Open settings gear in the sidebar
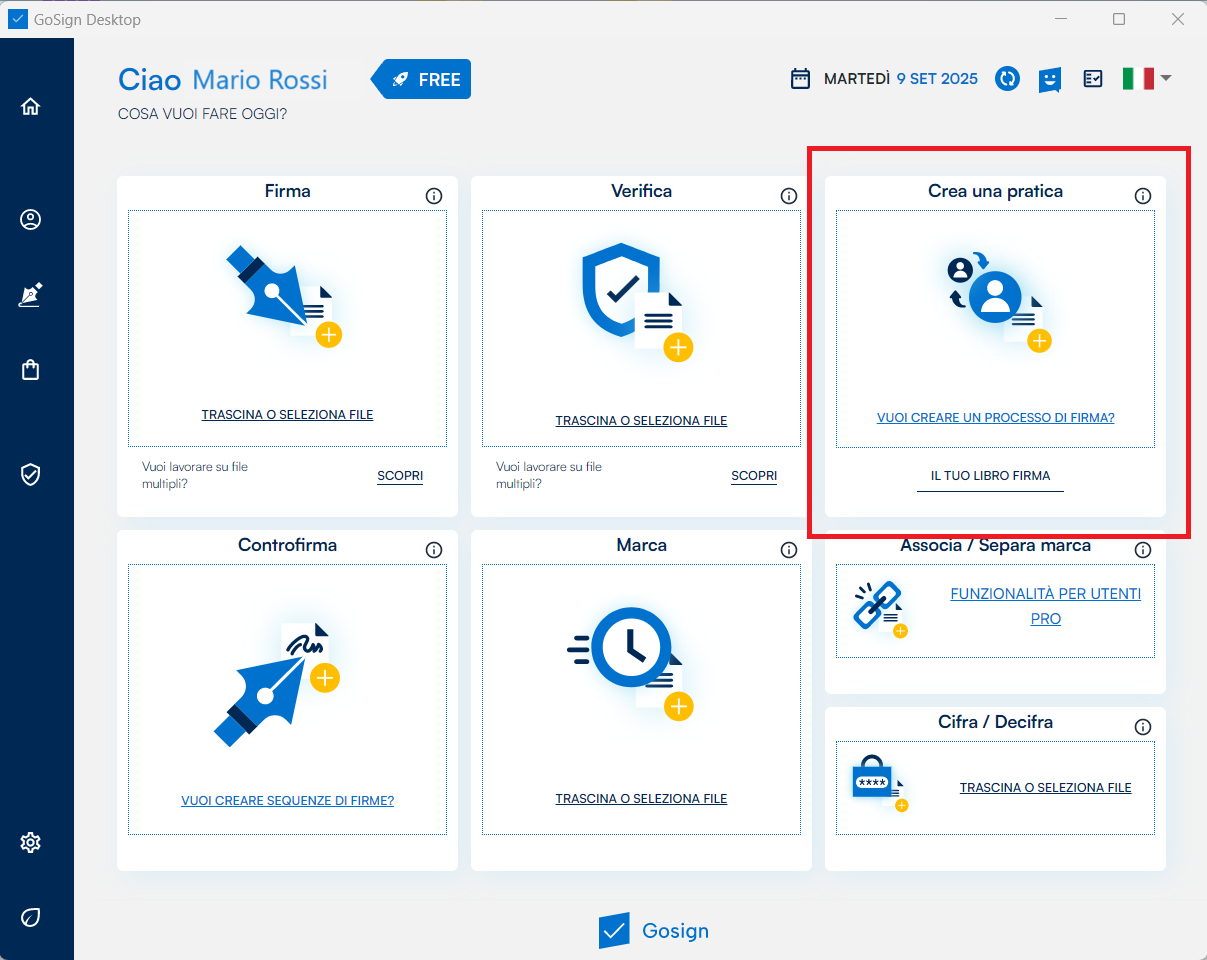The width and height of the screenshot is (1207, 960). [30, 843]
